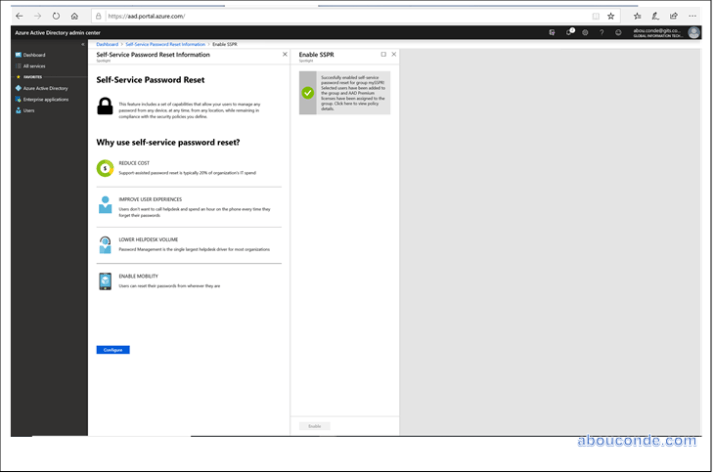
Task: Refresh the browser page
Action: coord(56,16)
